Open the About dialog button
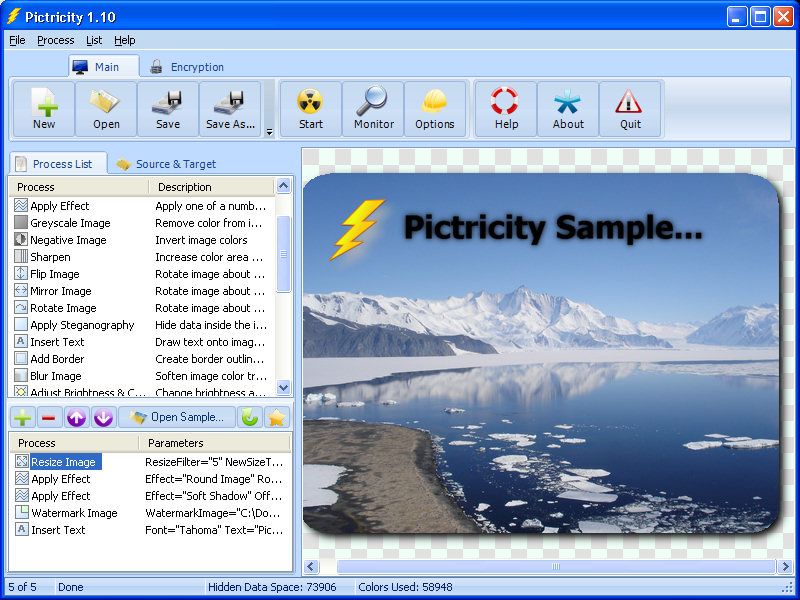Screen dimensions: 800x600 568,109
